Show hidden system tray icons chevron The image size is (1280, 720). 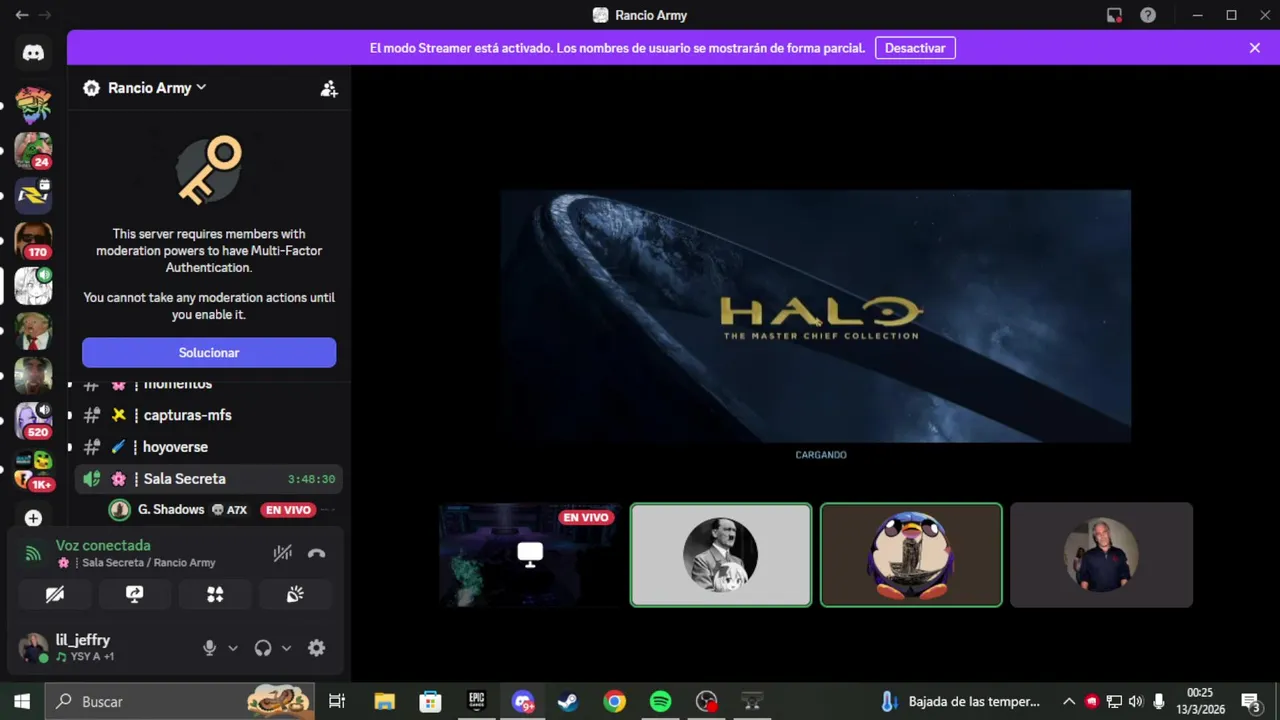pos(1068,701)
